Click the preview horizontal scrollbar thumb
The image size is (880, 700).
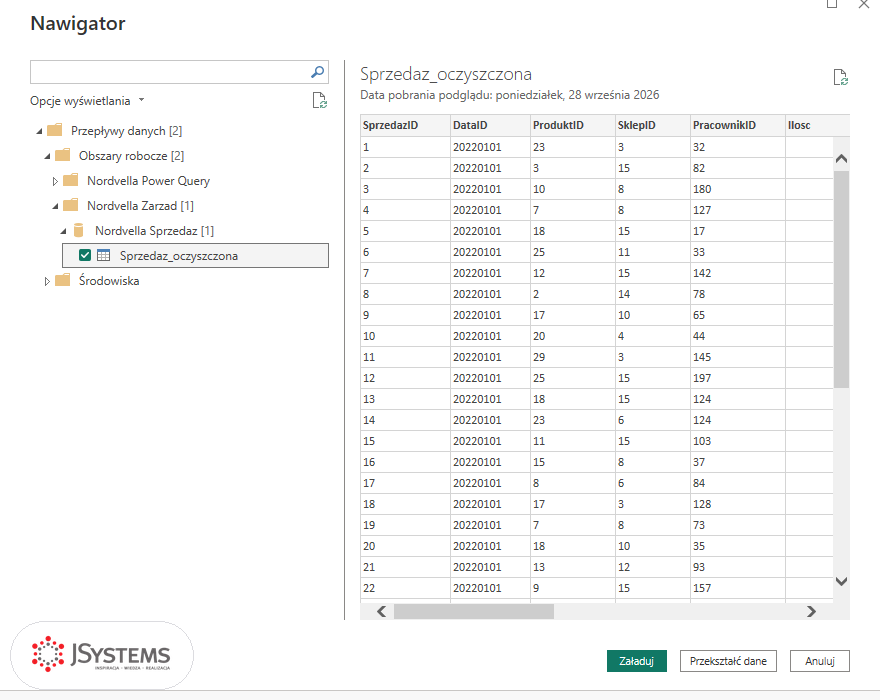click(x=474, y=611)
